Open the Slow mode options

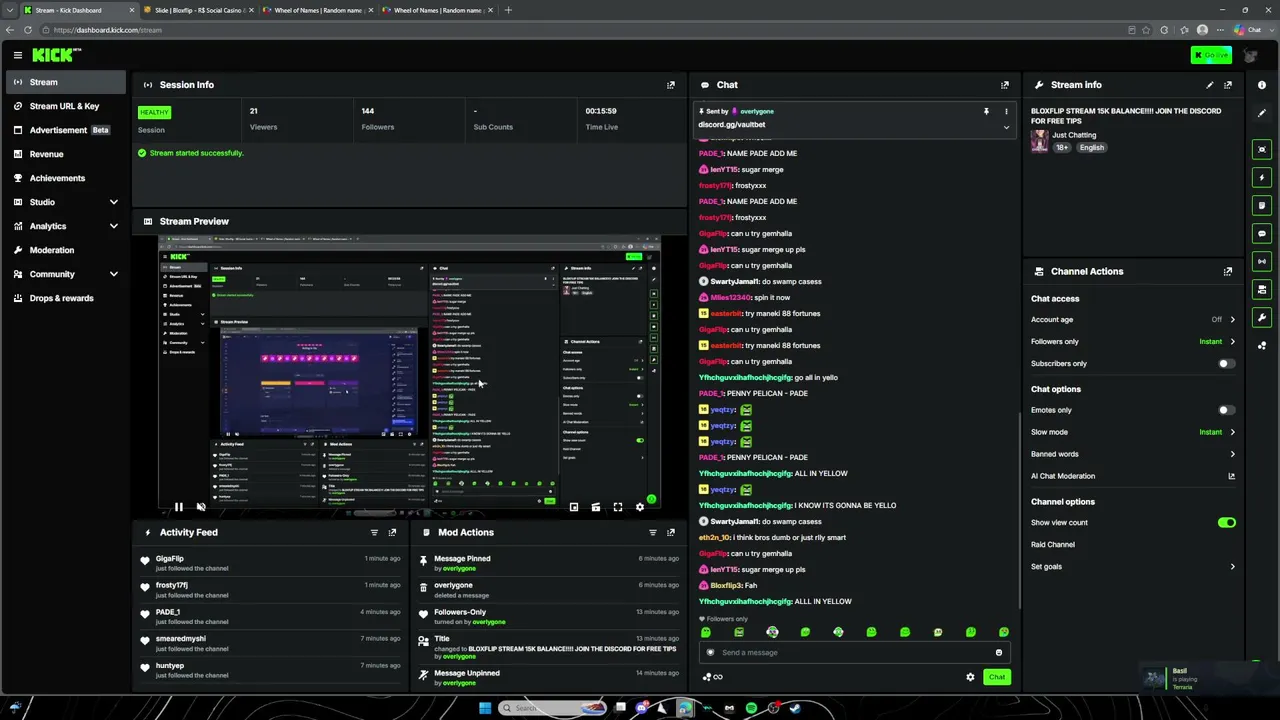click(x=1133, y=432)
